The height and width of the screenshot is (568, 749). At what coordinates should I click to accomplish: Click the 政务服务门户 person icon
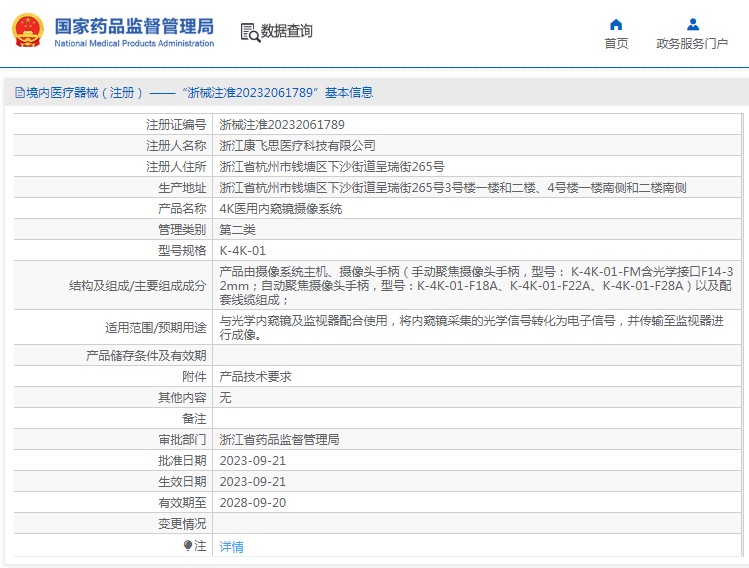click(692, 24)
